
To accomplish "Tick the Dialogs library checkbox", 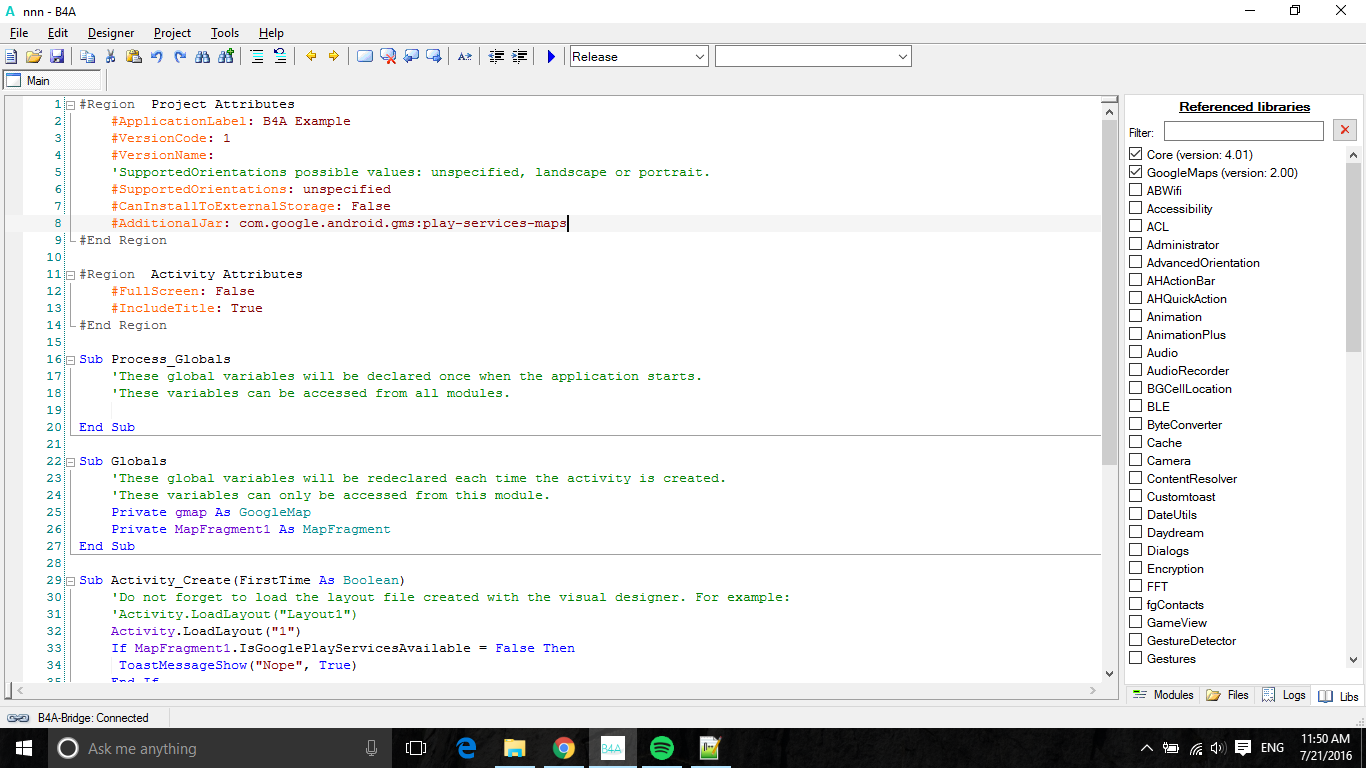I will coord(1135,550).
